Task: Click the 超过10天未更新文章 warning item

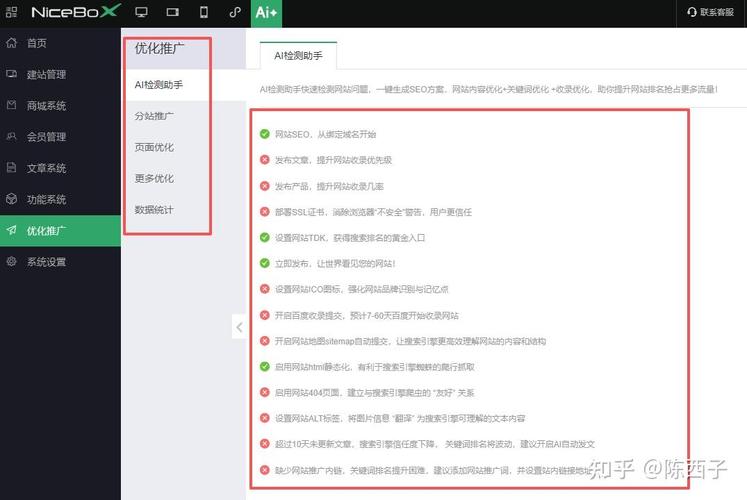Action: click(434, 444)
